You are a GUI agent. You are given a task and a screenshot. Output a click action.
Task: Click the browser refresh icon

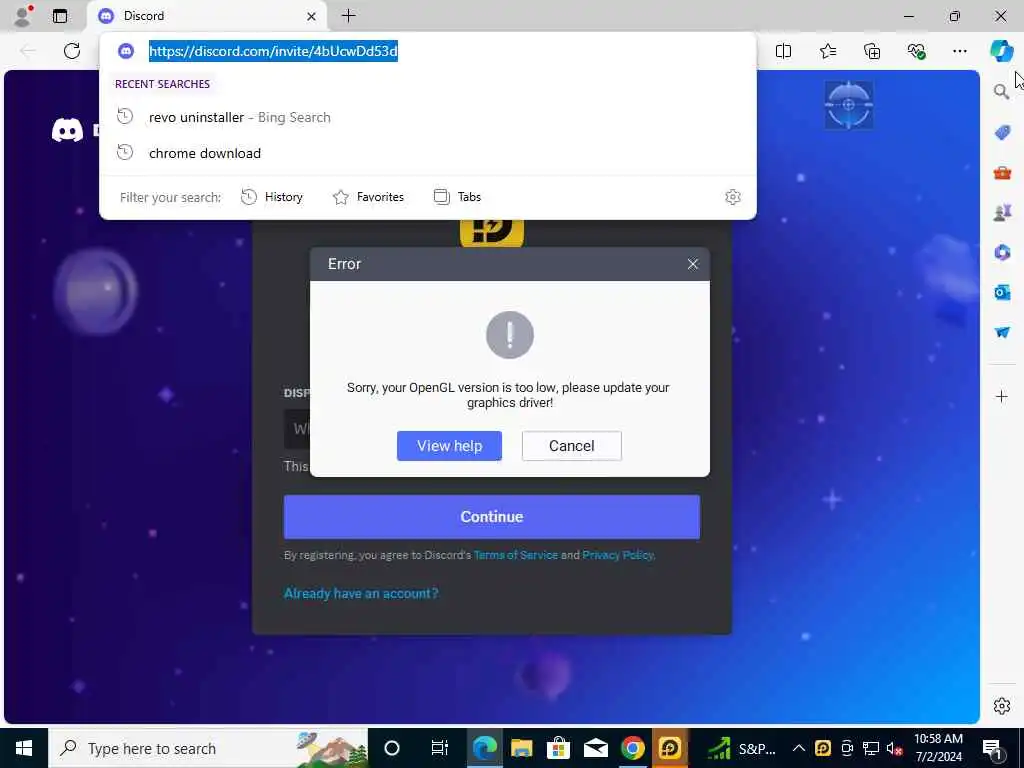[72, 51]
